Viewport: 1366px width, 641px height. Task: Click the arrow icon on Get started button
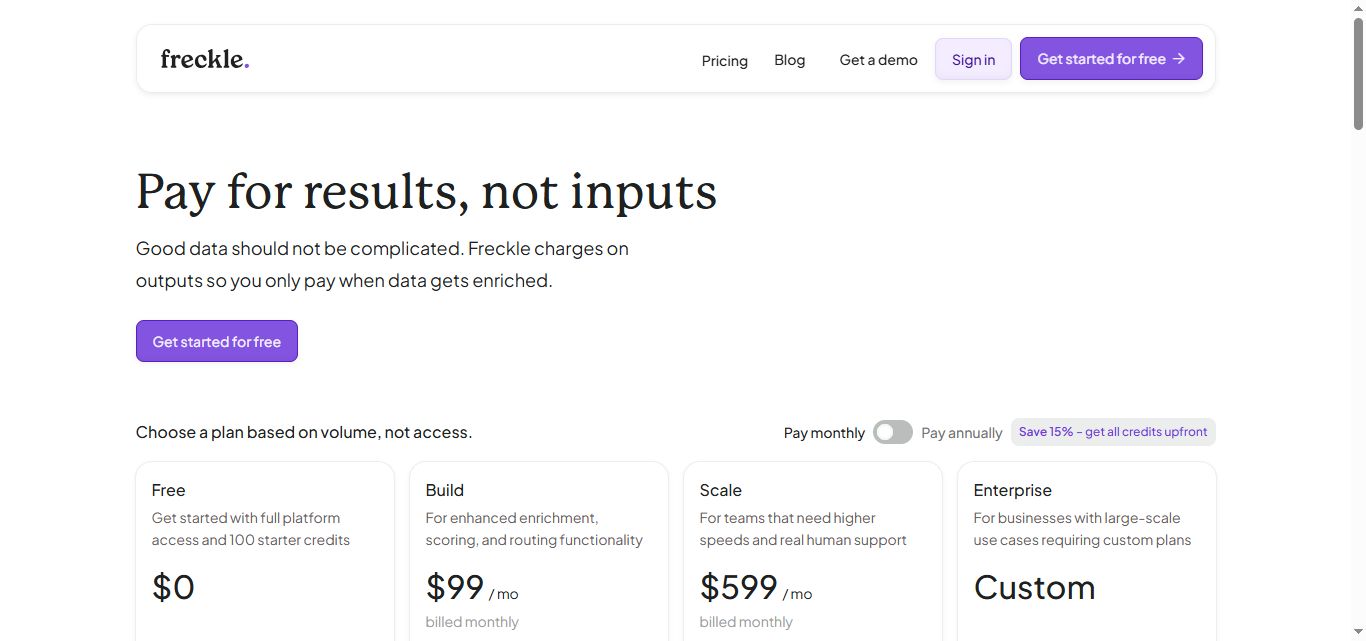(1179, 58)
